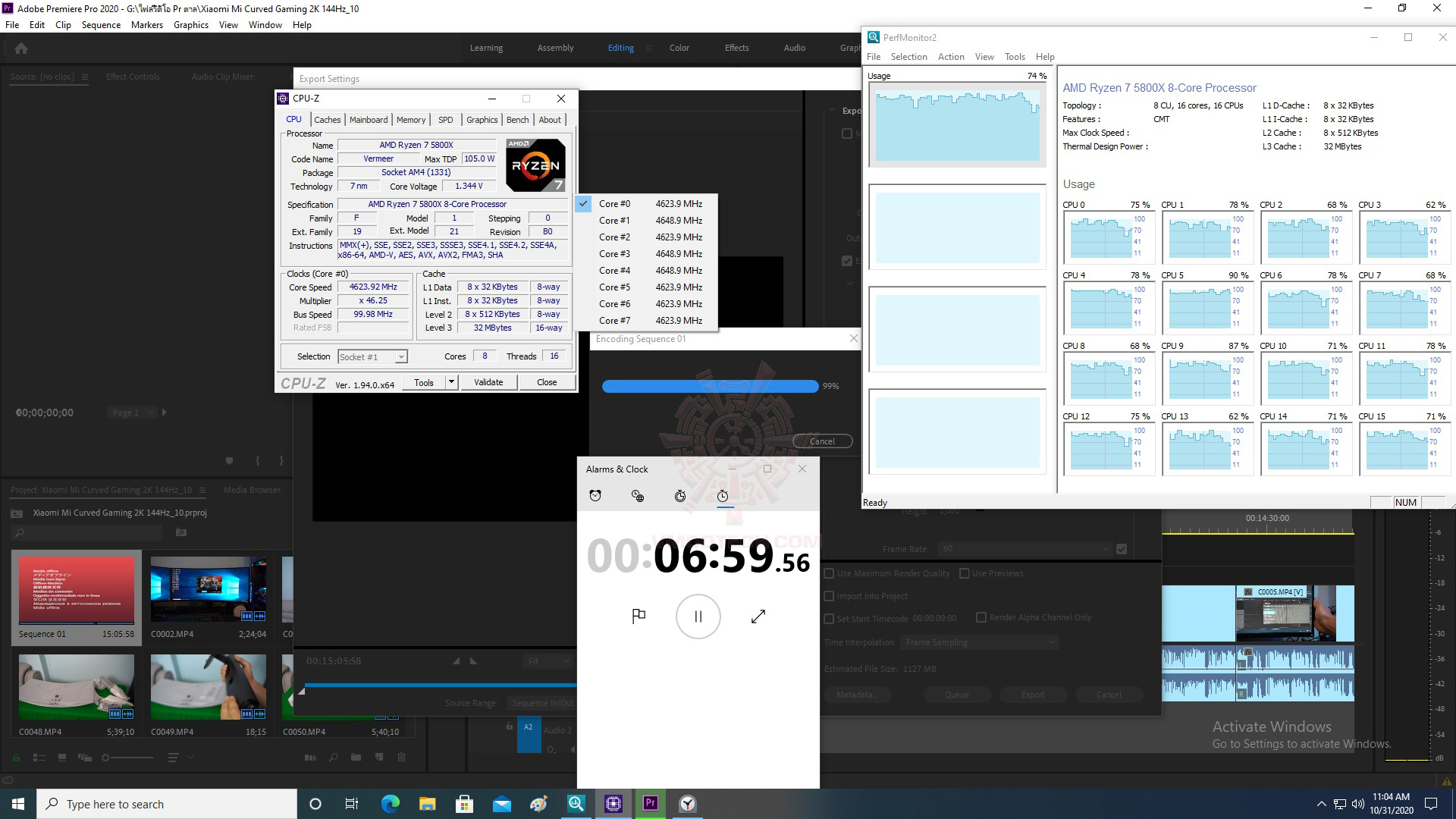The image size is (1456, 819).
Task: Click the CPU-Z taskbar icon
Action: [613, 804]
